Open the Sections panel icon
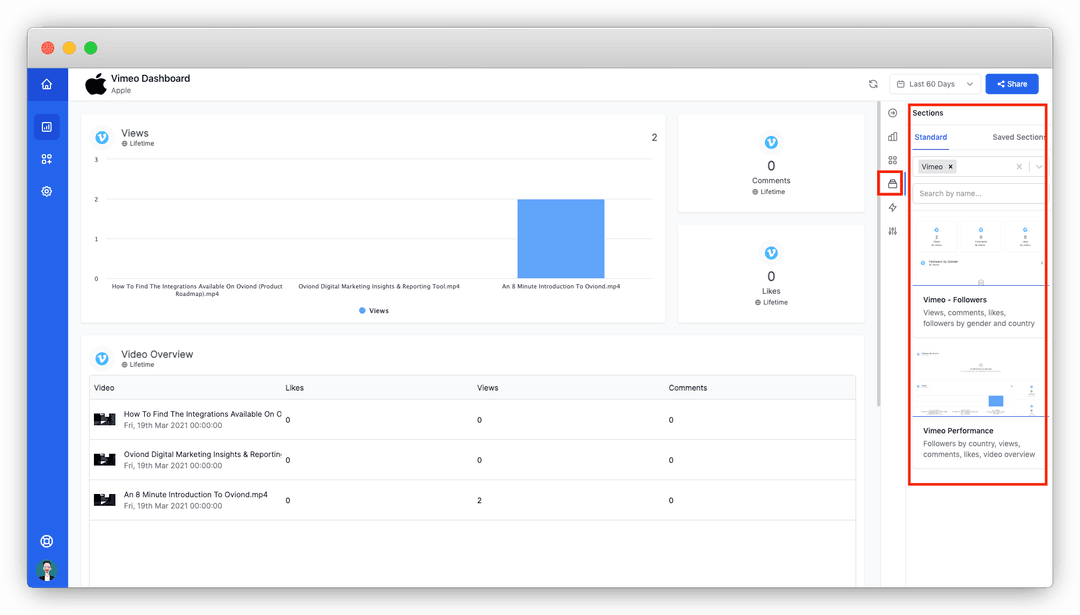This screenshot has height=615, width=1080. (893, 183)
